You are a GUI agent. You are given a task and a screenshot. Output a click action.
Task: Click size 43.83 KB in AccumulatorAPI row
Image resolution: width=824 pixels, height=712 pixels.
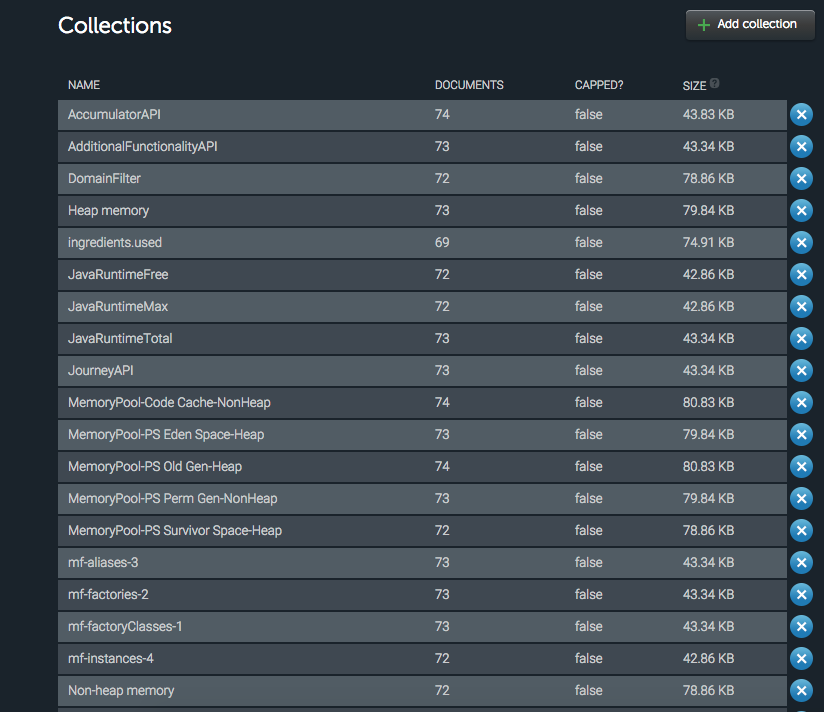[x=708, y=115]
